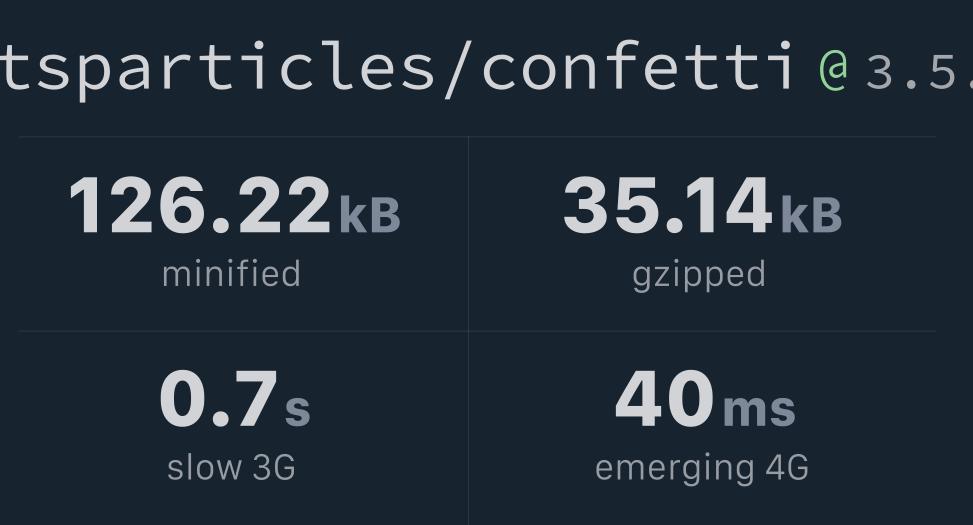Screen dimensions: 973x525
Task: Click the kB unit beside 35.14
Action: pyautogui.click(x=811, y=215)
